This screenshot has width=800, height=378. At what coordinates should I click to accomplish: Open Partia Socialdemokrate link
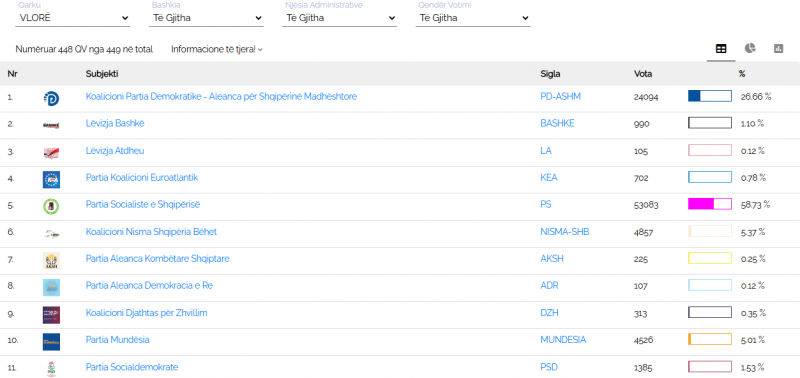click(132, 367)
